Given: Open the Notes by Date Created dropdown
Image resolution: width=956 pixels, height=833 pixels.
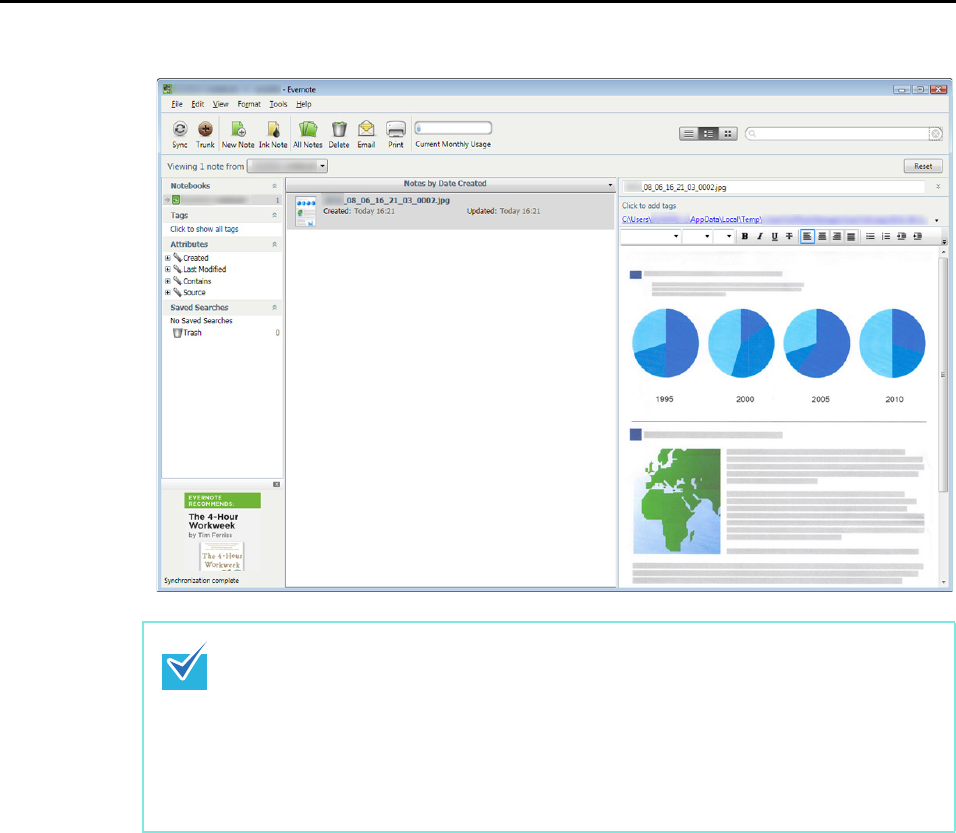Looking at the screenshot, I should tap(609, 185).
